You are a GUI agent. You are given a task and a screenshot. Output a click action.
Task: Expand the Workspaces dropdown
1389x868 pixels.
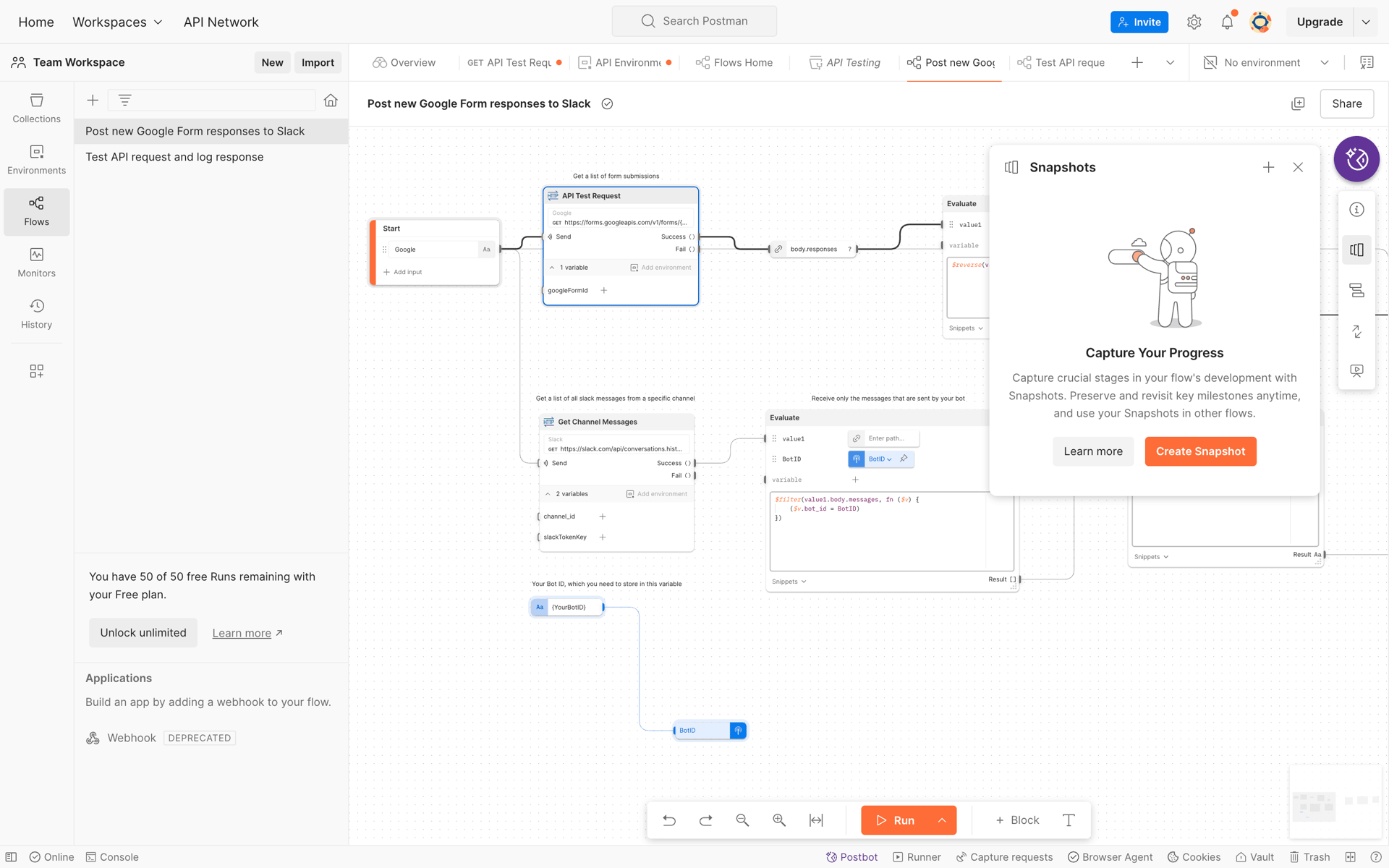[x=117, y=22]
